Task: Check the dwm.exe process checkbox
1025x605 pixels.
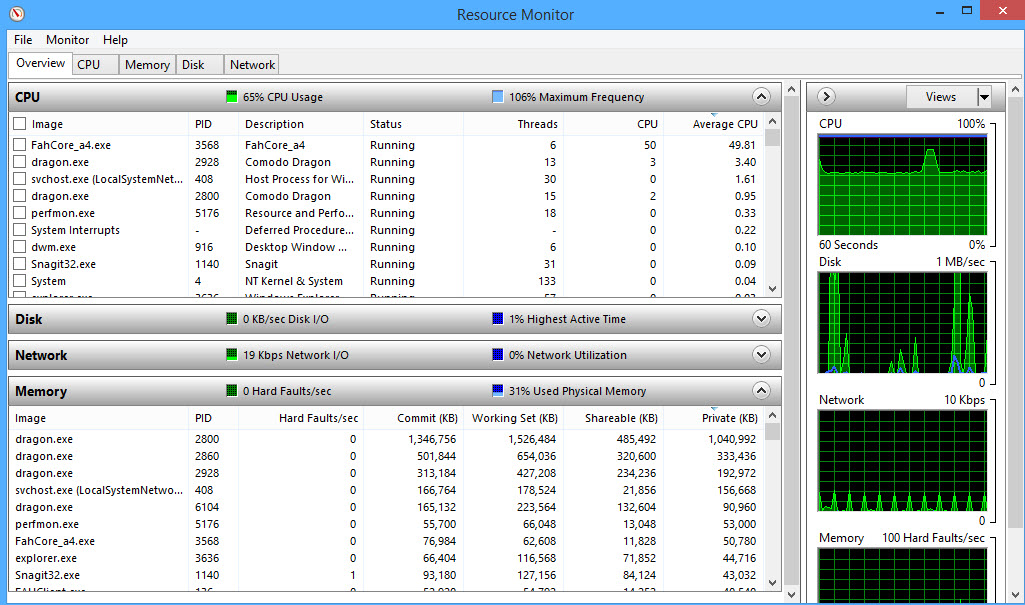Action: point(20,246)
